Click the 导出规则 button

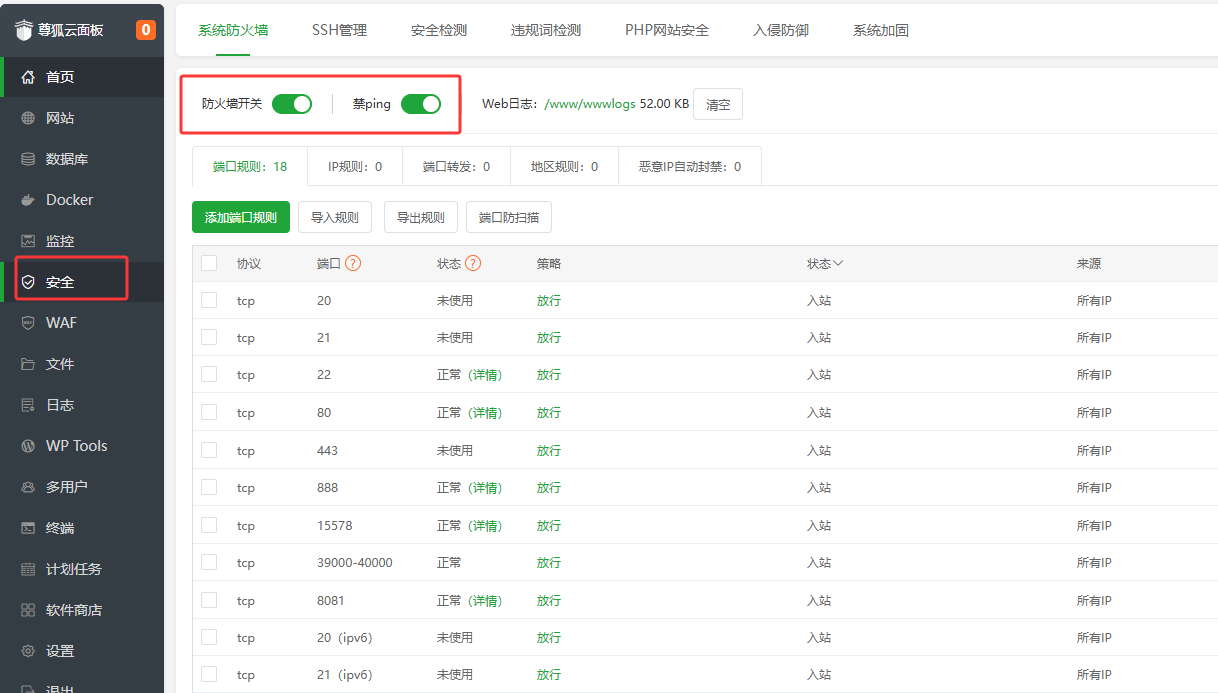[421, 217]
